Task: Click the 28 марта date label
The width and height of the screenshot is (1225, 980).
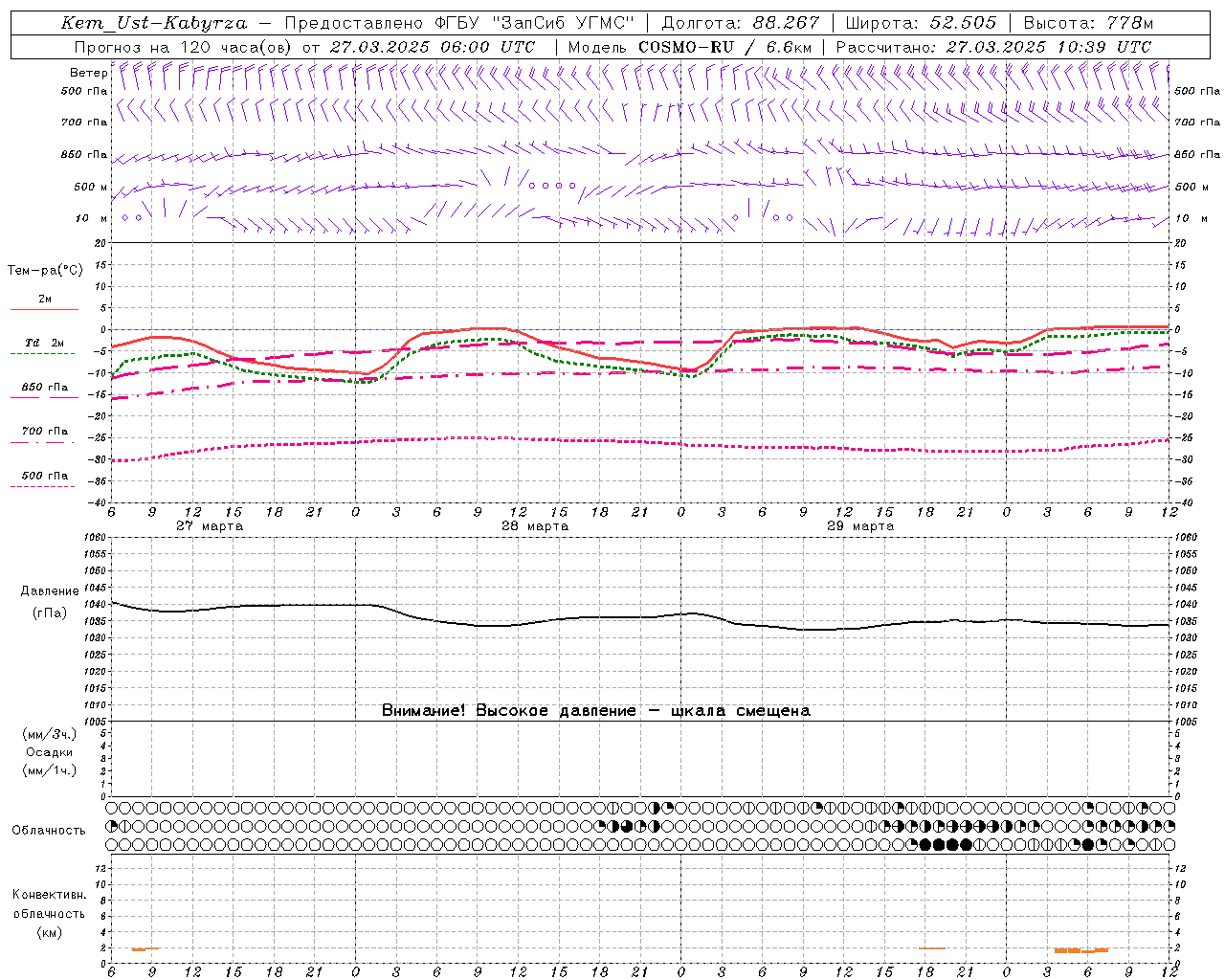Action: 535,526
